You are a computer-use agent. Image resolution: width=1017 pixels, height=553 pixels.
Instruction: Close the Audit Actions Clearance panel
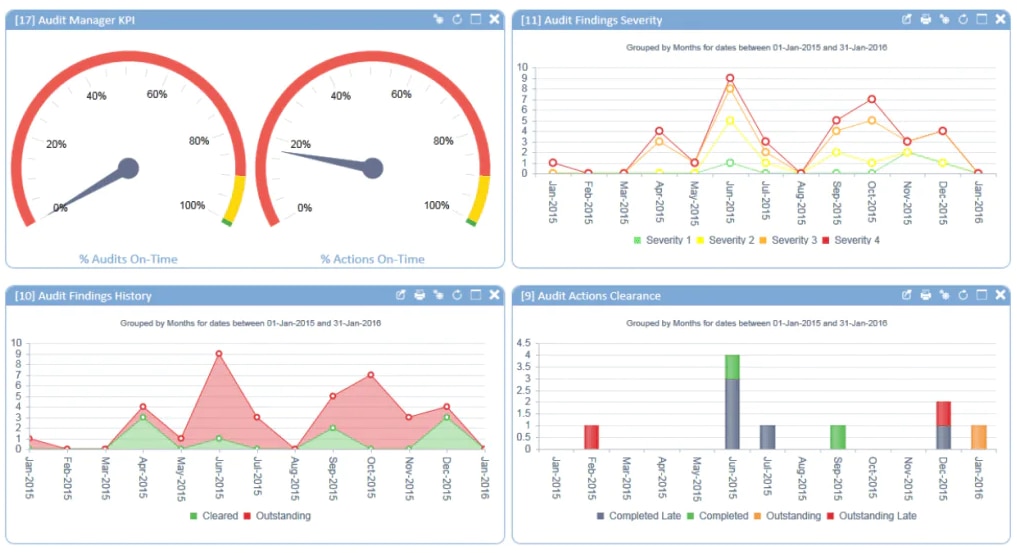pos(1000,295)
